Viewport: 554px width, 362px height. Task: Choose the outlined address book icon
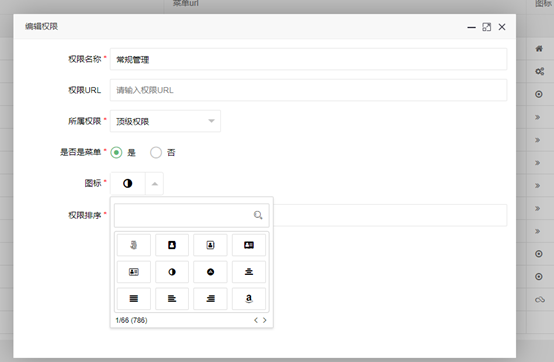pos(210,245)
